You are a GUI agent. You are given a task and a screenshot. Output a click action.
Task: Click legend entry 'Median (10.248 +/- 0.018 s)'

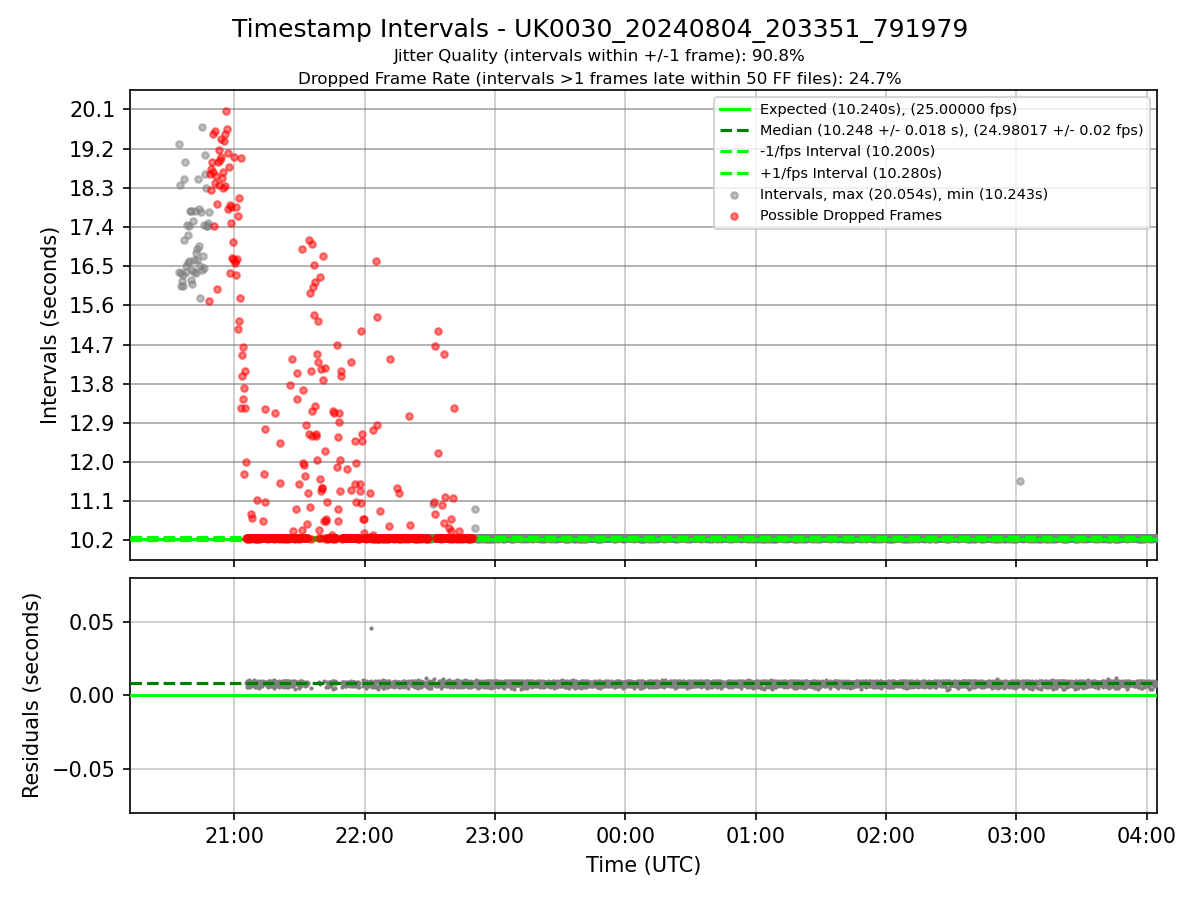click(951, 130)
